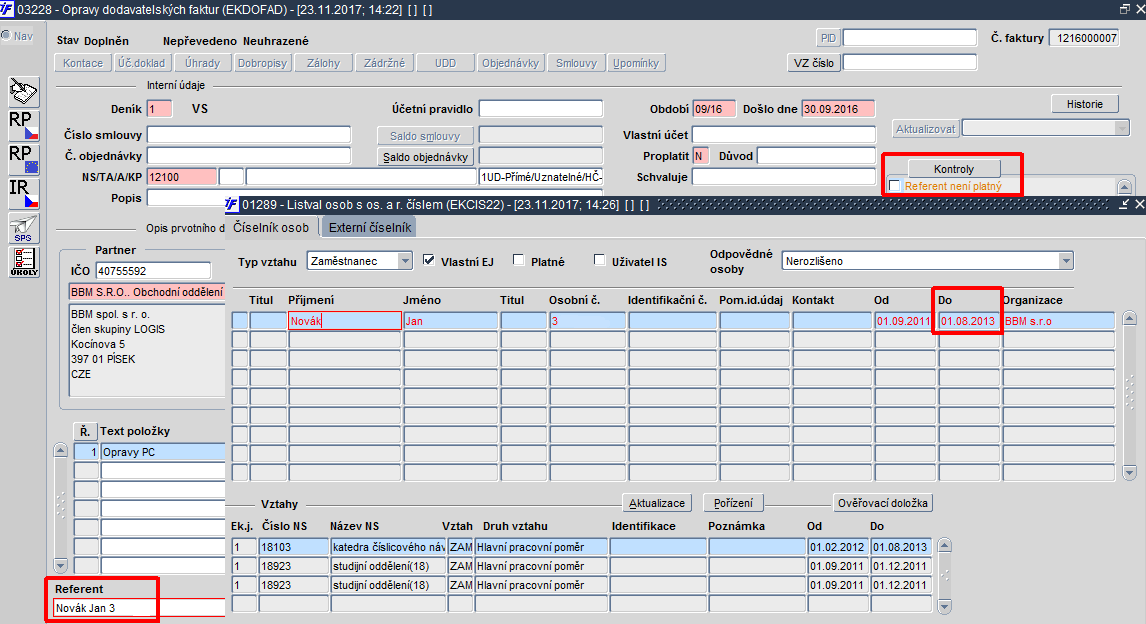Click the Do date 01.08.2013 cell
Image resolution: width=1146 pixels, height=624 pixels.
968,321
